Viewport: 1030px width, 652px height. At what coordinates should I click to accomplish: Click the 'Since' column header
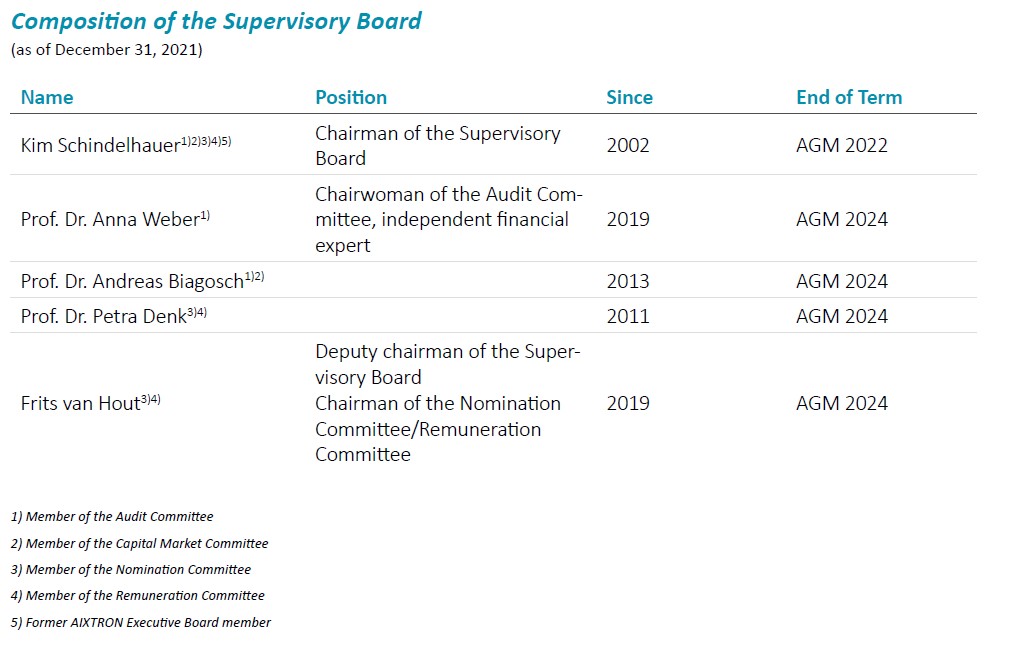[629, 97]
